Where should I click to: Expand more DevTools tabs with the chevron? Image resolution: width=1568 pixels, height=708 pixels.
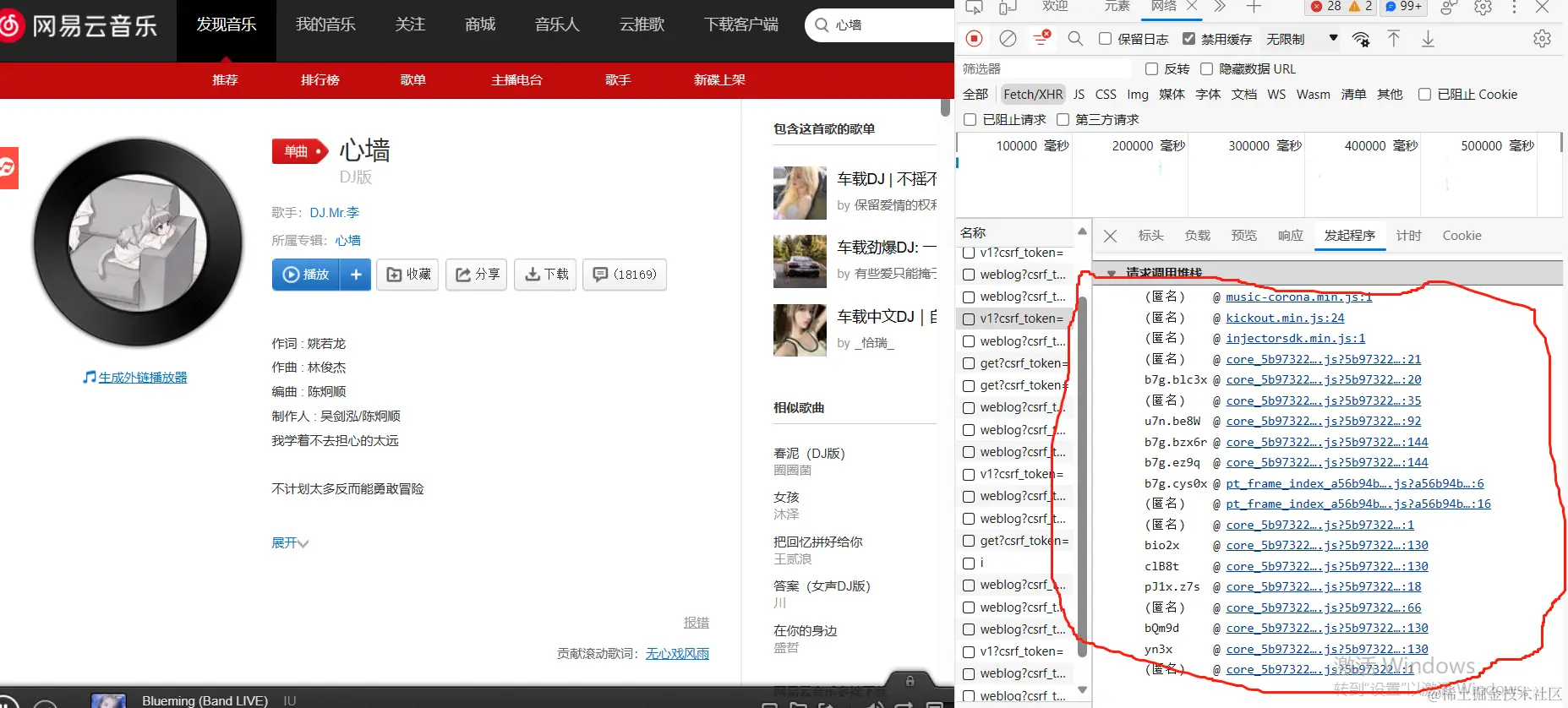coord(1219,7)
